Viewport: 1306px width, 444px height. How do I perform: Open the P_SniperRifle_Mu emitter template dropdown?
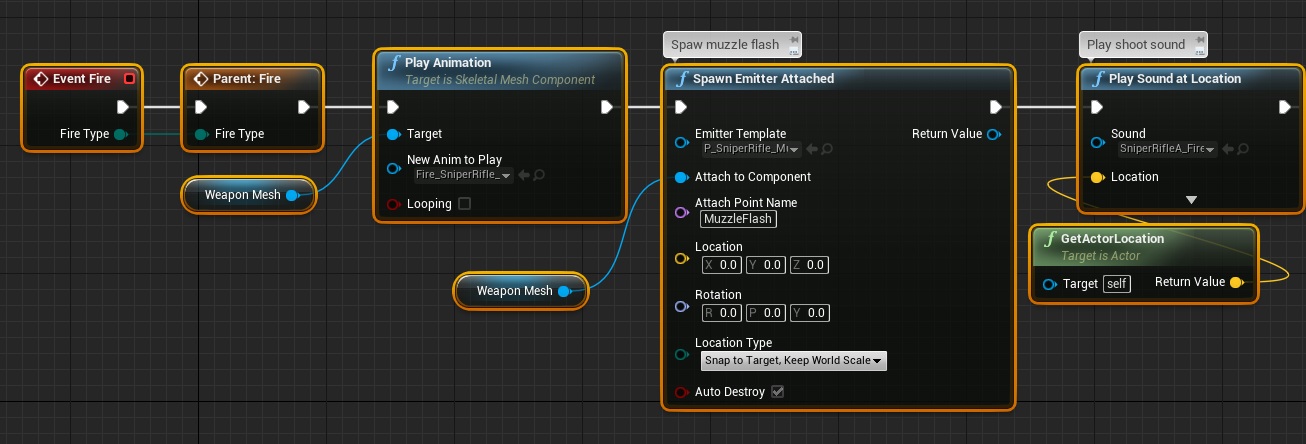752,149
